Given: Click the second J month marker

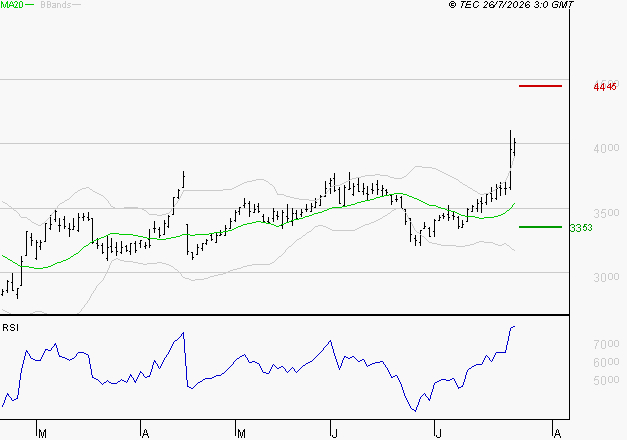Looking at the screenshot, I should [439, 434].
